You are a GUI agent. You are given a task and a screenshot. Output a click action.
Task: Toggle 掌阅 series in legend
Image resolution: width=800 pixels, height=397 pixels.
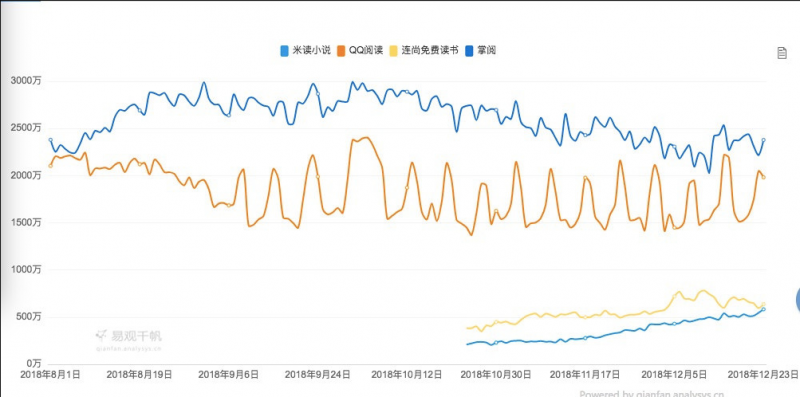[481, 50]
